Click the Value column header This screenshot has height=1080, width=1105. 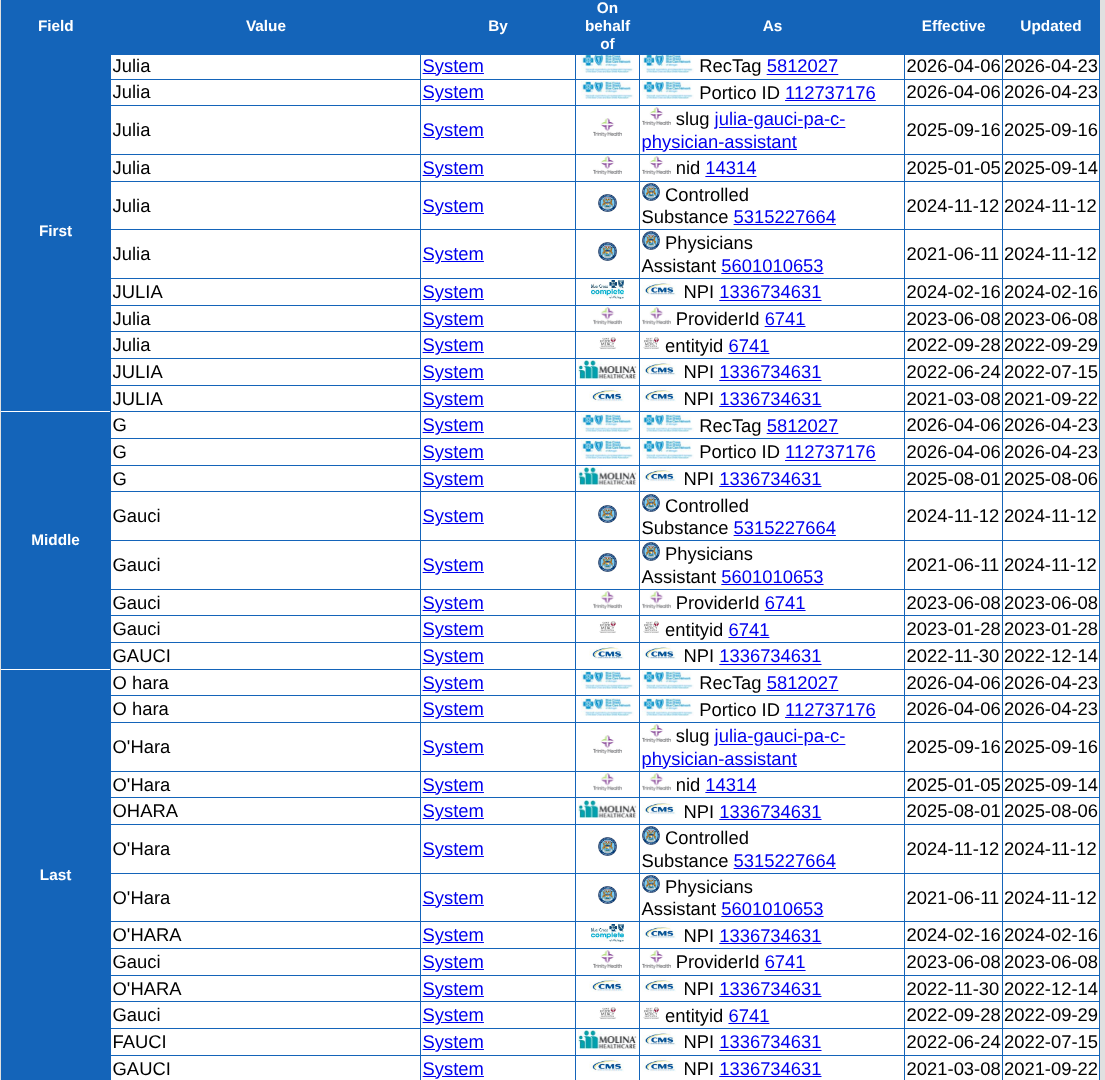(266, 26)
